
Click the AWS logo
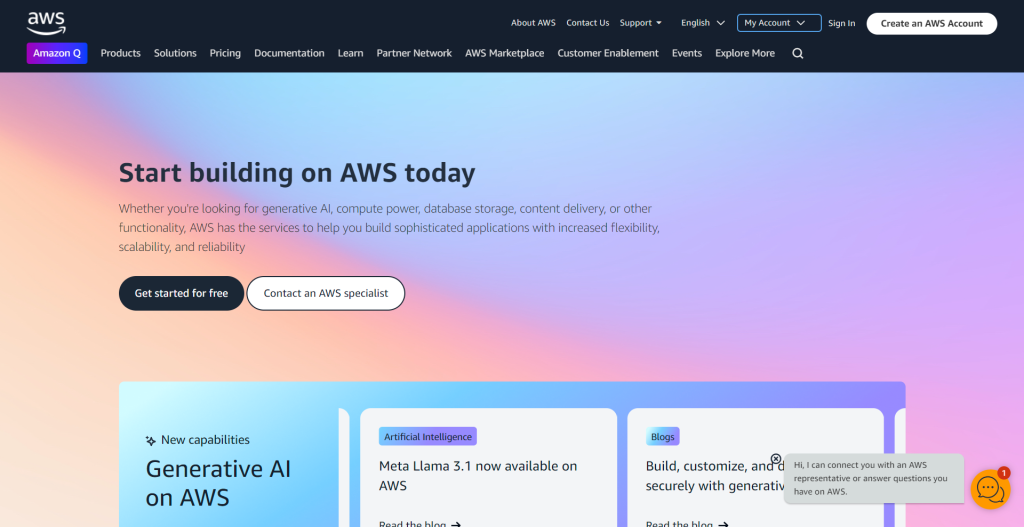tap(46, 22)
